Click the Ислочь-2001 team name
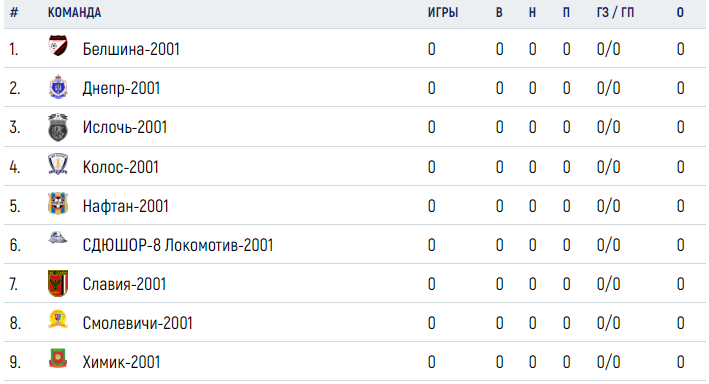This screenshot has height=384, width=709. [125, 128]
